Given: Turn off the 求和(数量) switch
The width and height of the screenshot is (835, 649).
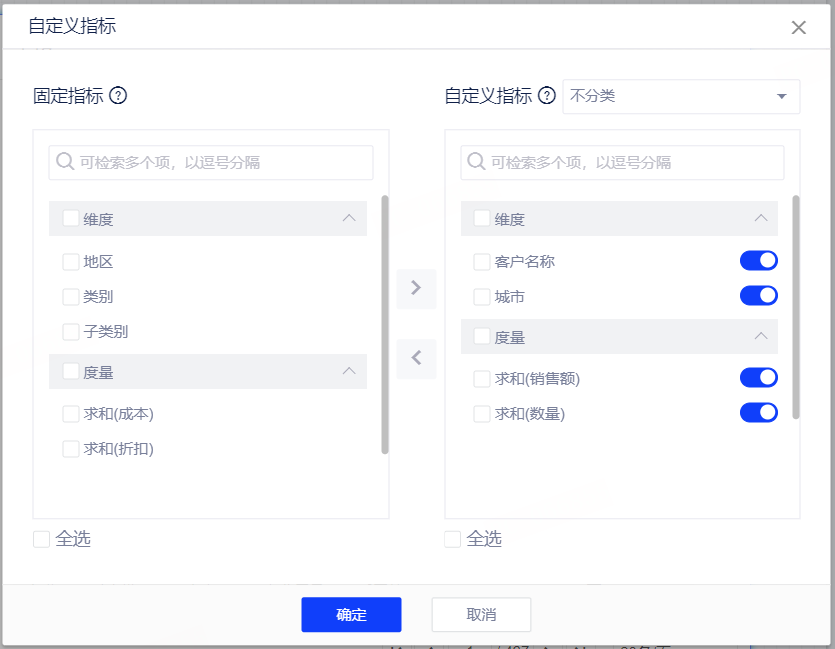Looking at the screenshot, I should (x=758, y=413).
